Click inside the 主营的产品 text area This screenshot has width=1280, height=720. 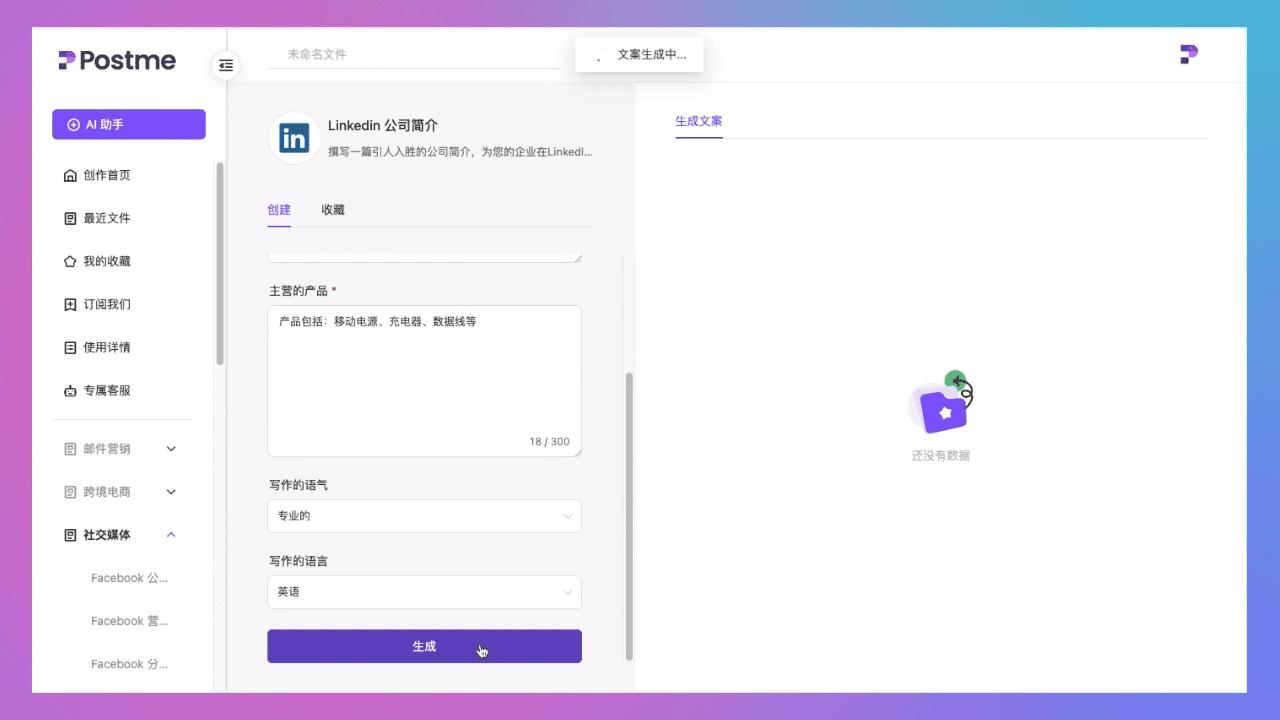(424, 380)
